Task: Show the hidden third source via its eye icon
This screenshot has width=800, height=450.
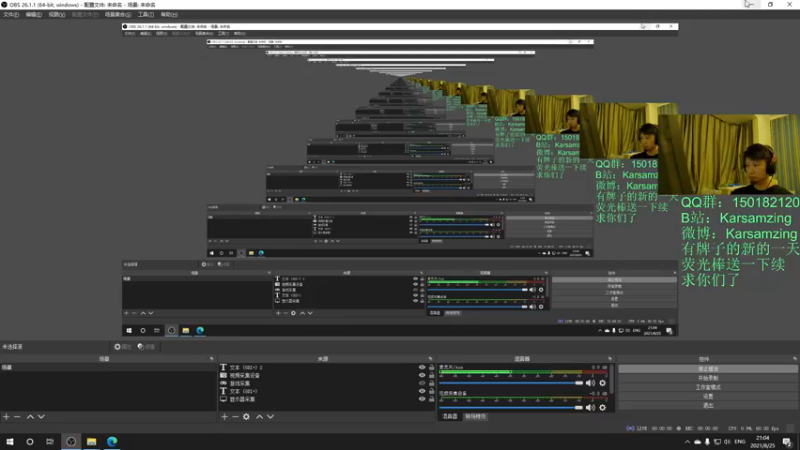Action: point(422,383)
